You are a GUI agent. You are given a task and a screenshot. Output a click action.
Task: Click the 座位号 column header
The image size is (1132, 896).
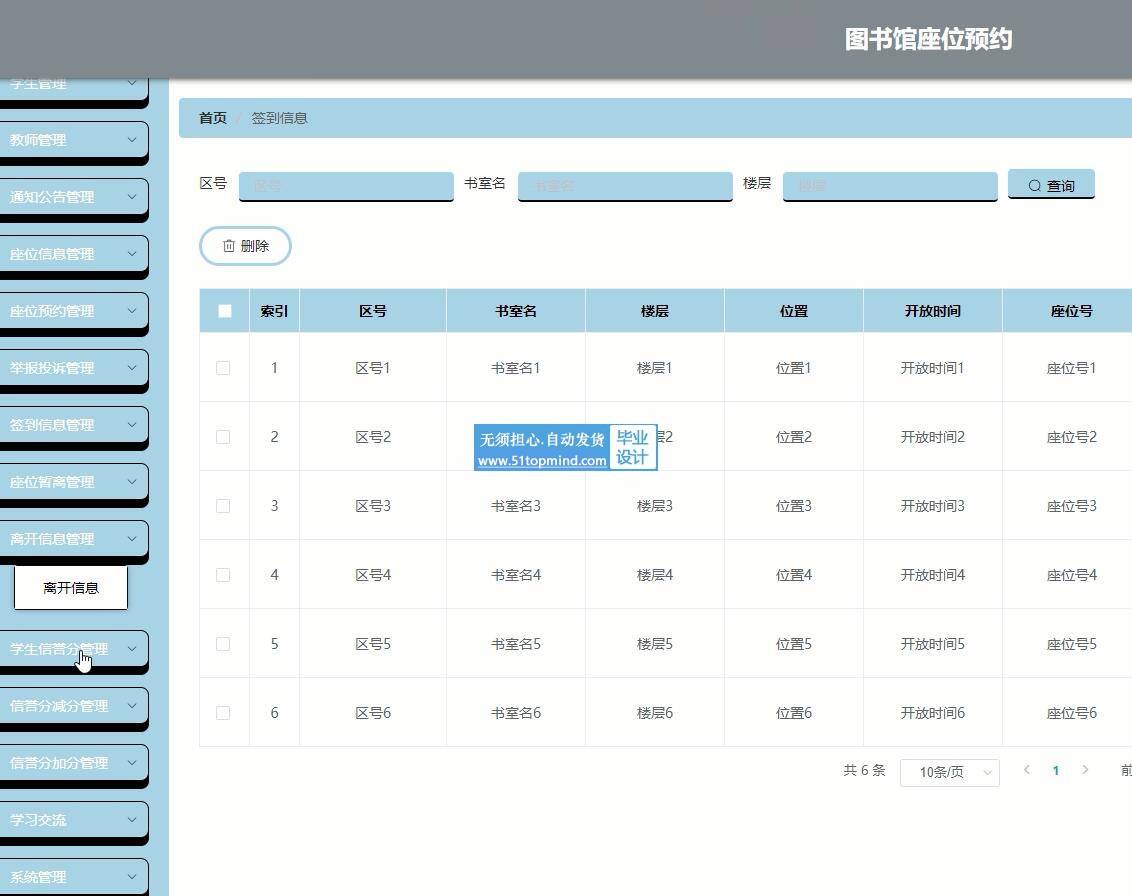point(1071,311)
